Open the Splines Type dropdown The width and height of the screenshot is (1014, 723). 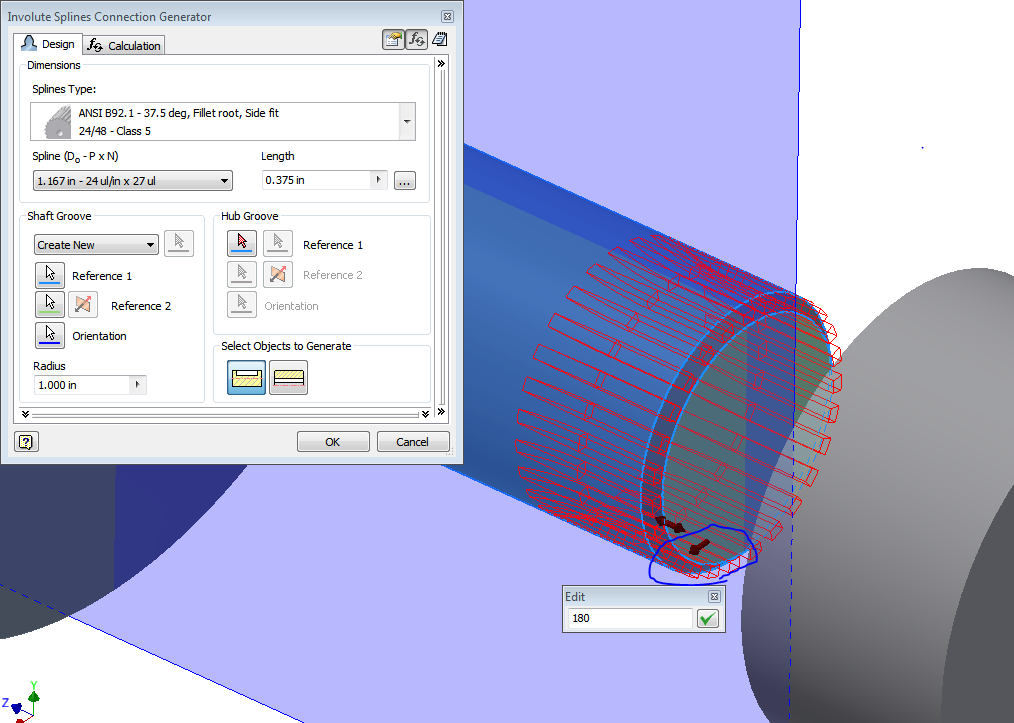click(406, 120)
